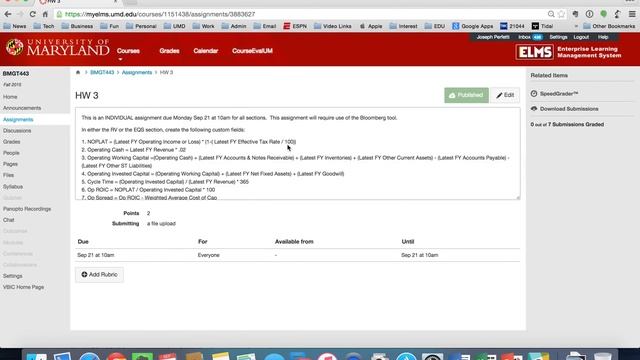Click the address bar URL
Image resolution: width=640 pixels, height=360 pixels.
pyautogui.click(x=160, y=14)
